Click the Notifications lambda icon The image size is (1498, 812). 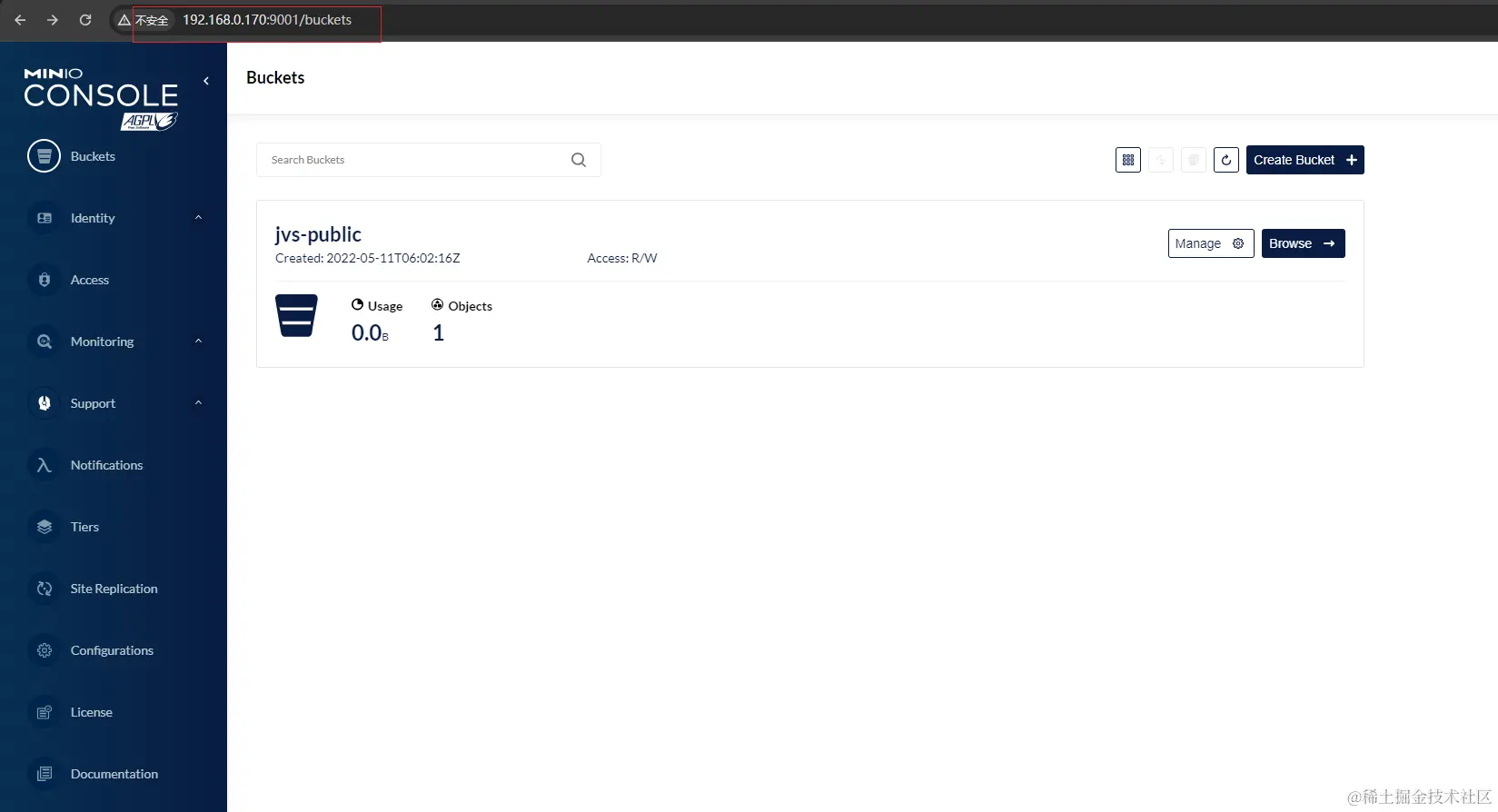click(44, 465)
